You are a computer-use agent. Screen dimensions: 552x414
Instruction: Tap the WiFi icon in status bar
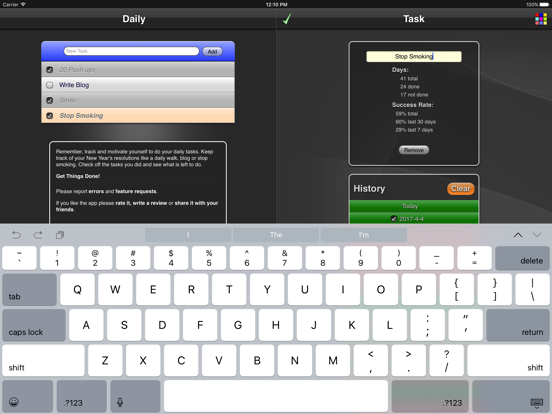click(23, 5)
